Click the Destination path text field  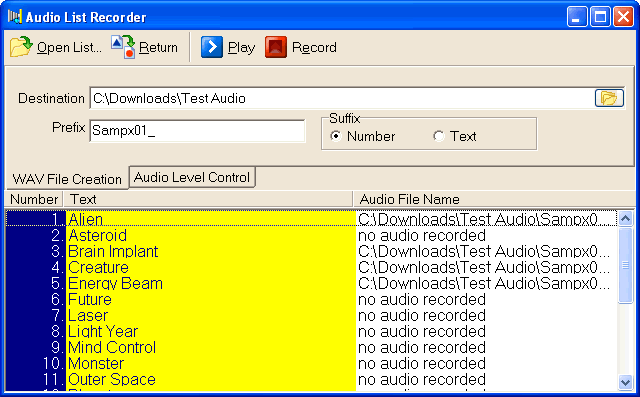pyautogui.click(x=342, y=98)
